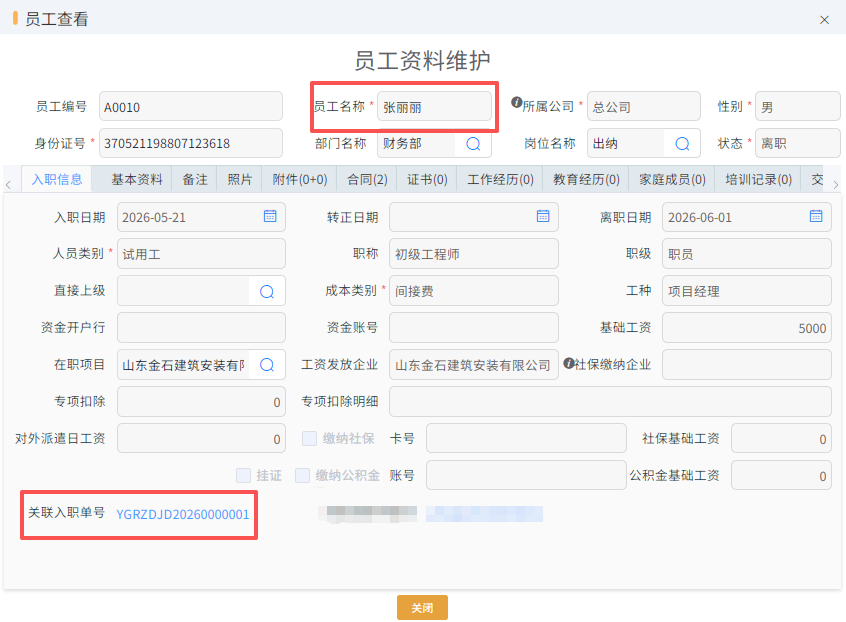Viewport: 846px width, 622px height.
Task: Click the 社保基础工资 field
Action: click(781, 438)
